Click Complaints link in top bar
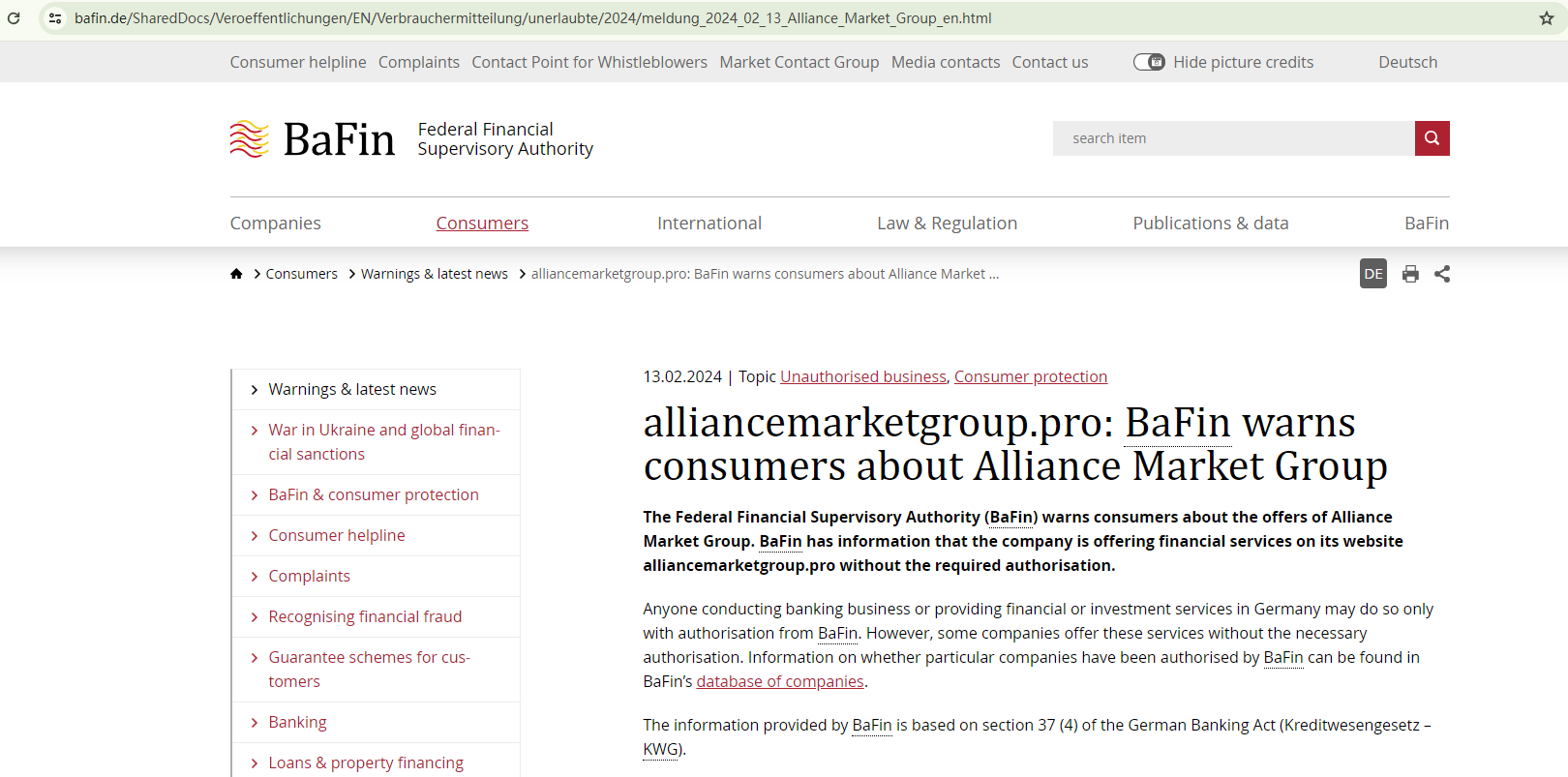This screenshot has height=777, width=1568. [419, 62]
